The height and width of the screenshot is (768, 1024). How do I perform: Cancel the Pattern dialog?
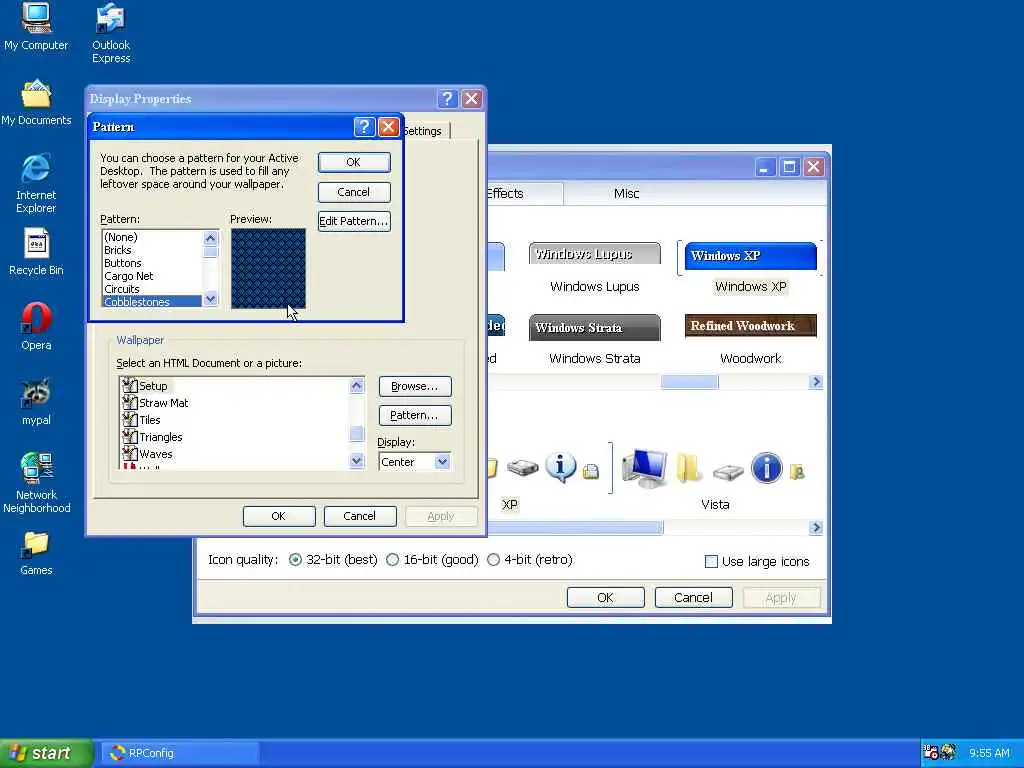[354, 192]
